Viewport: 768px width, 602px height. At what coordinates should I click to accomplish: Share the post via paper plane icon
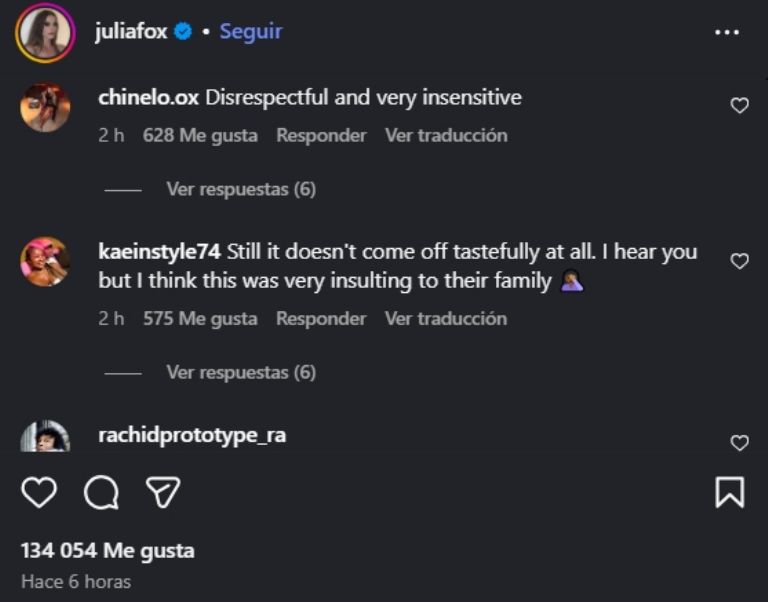(163, 492)
